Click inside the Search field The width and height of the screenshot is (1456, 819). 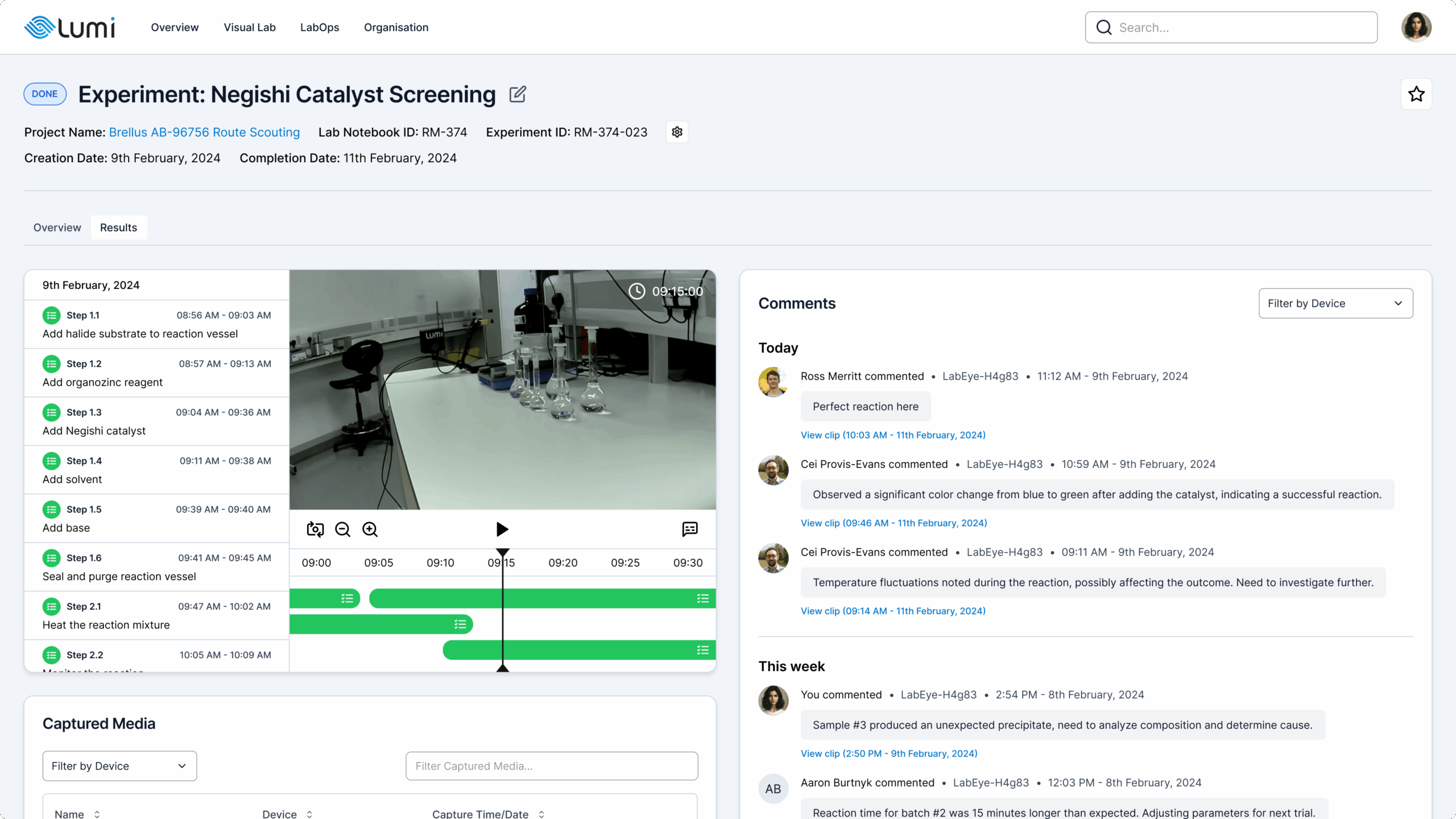pos(1231,27)
